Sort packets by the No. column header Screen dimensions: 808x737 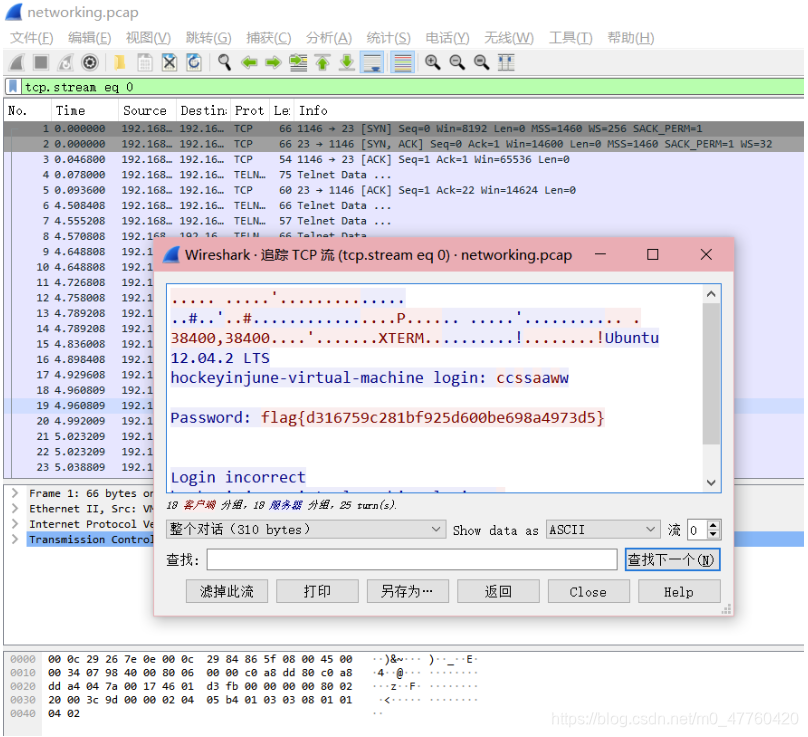coord(27,110)
